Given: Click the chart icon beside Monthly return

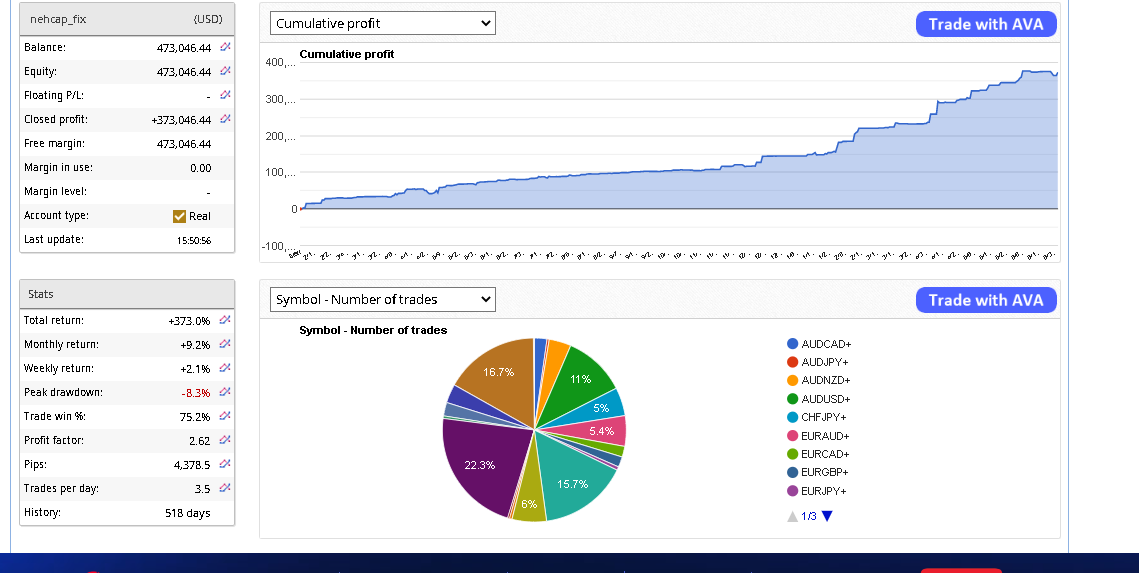Looking at the screenshot, I should tap(225, 344).
